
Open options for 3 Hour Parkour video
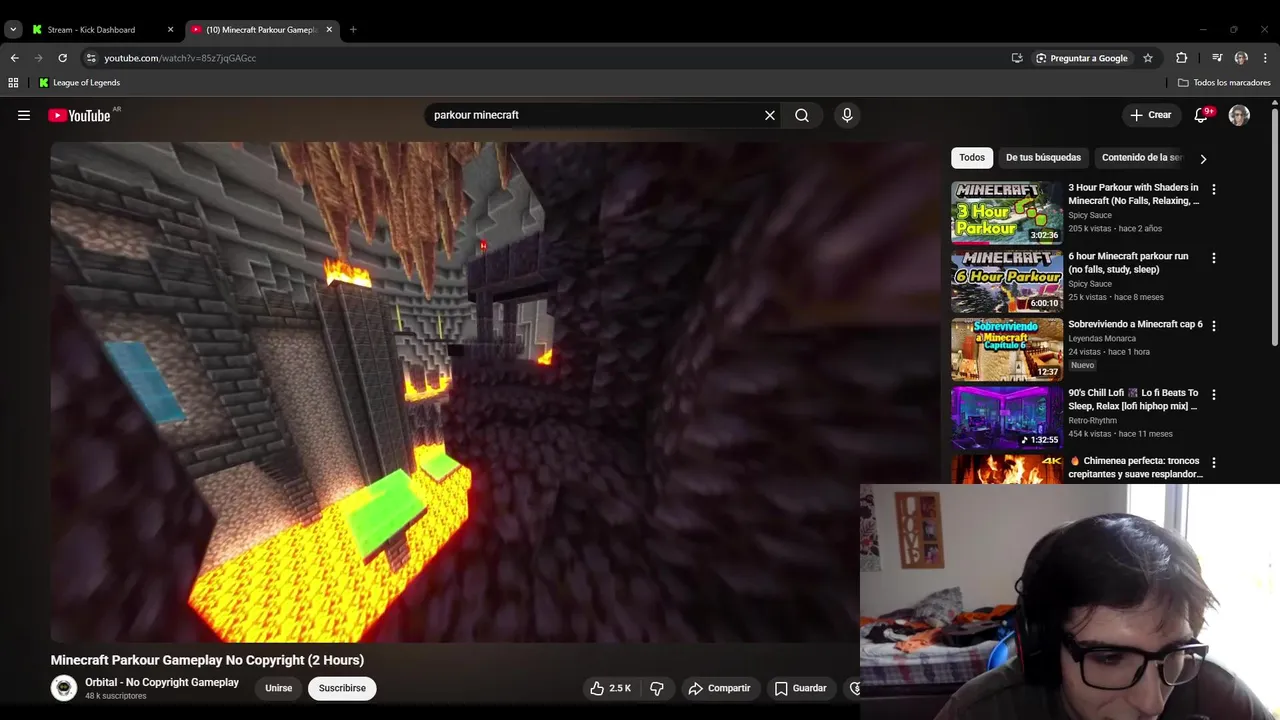tap(1214, 189)
